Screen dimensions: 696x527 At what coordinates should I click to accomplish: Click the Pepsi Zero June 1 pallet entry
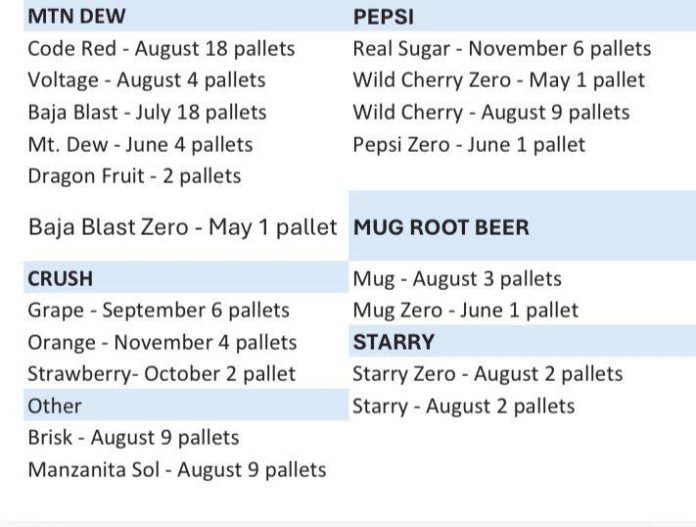click(469, 144)
